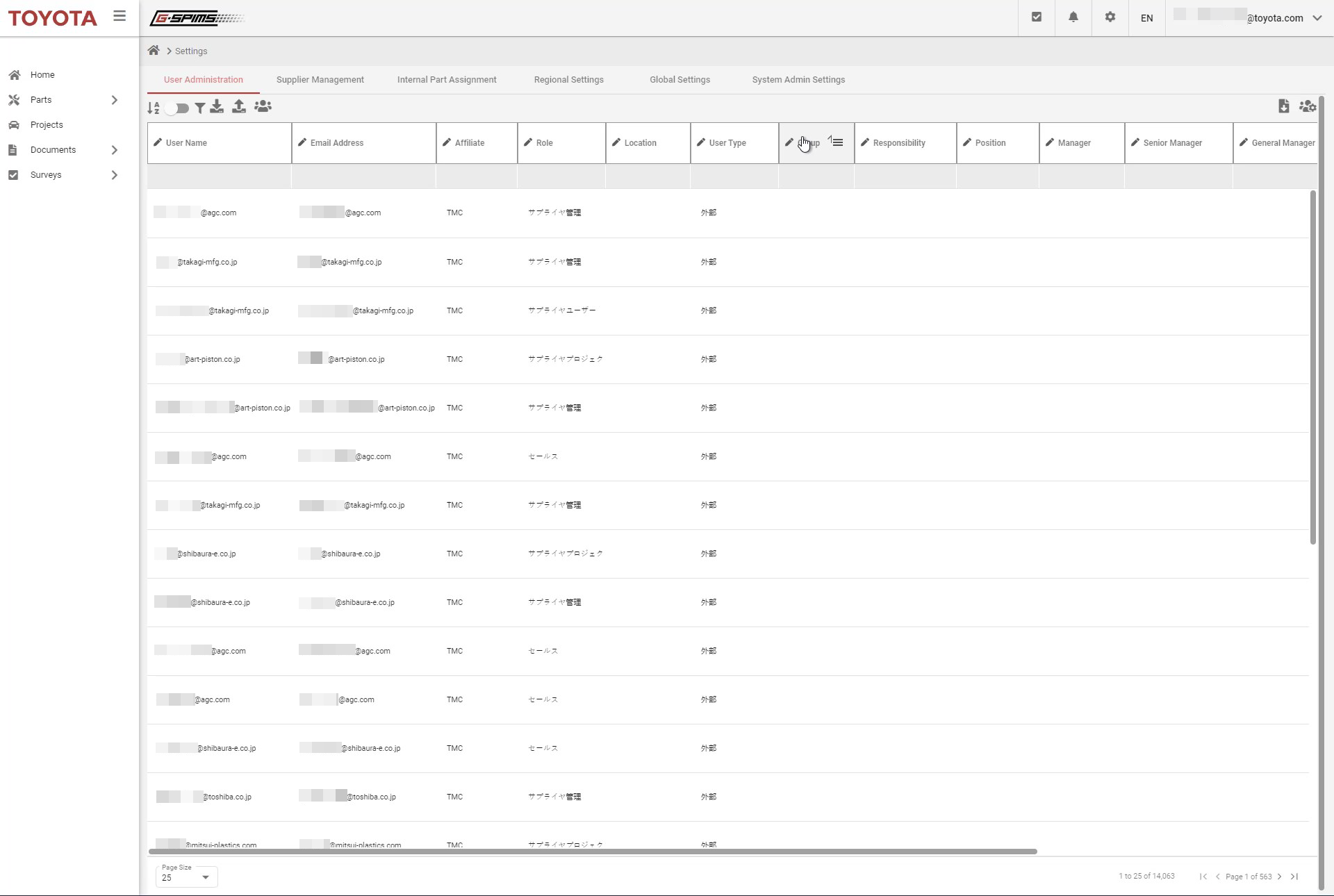Screen dimensions: 1334x896
Task: Click the filter funnel icon
Action: (x=199, y=108)
